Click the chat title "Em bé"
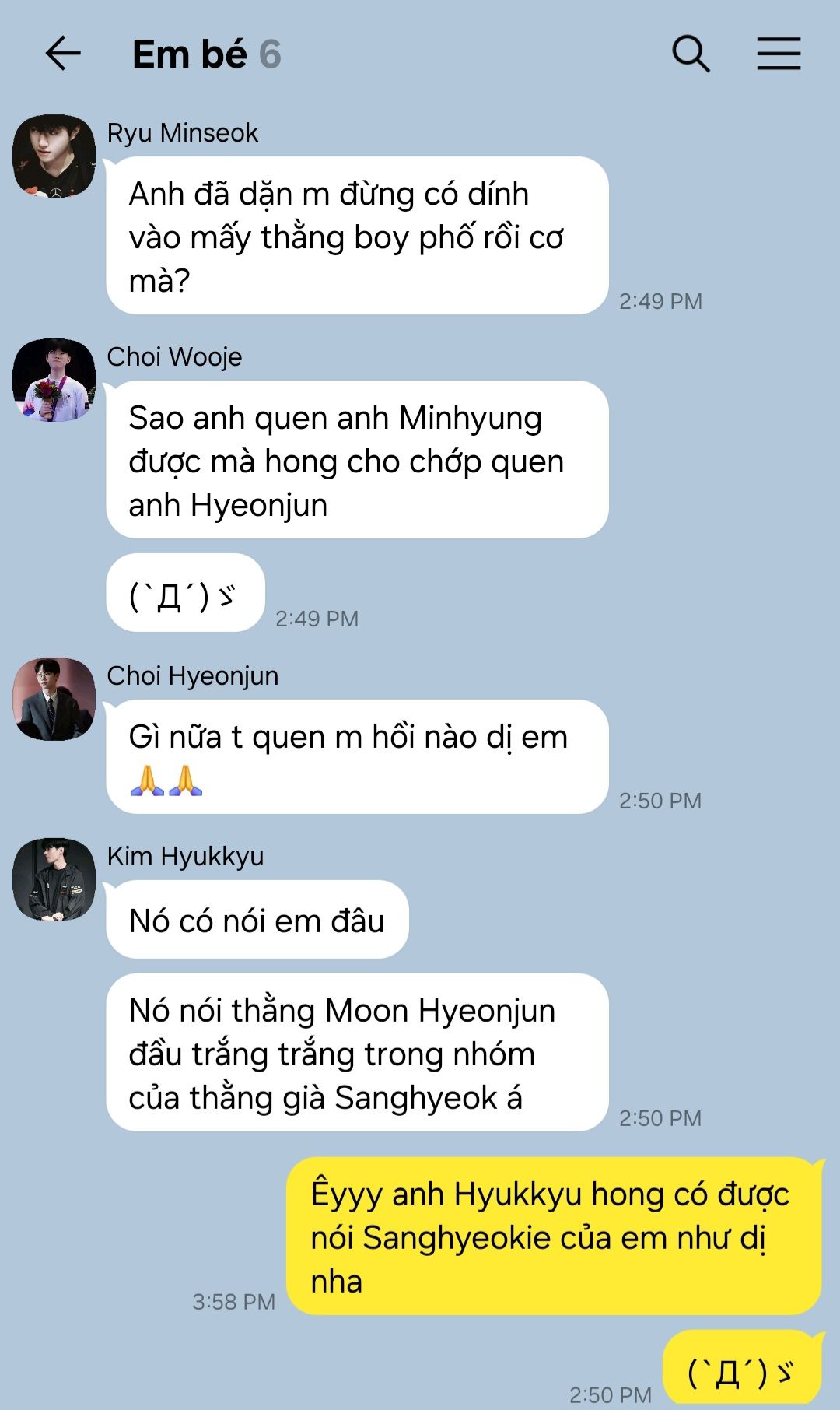Viewport: 840px width, 1410px height. pyautogui.click(x=190, y=54)
